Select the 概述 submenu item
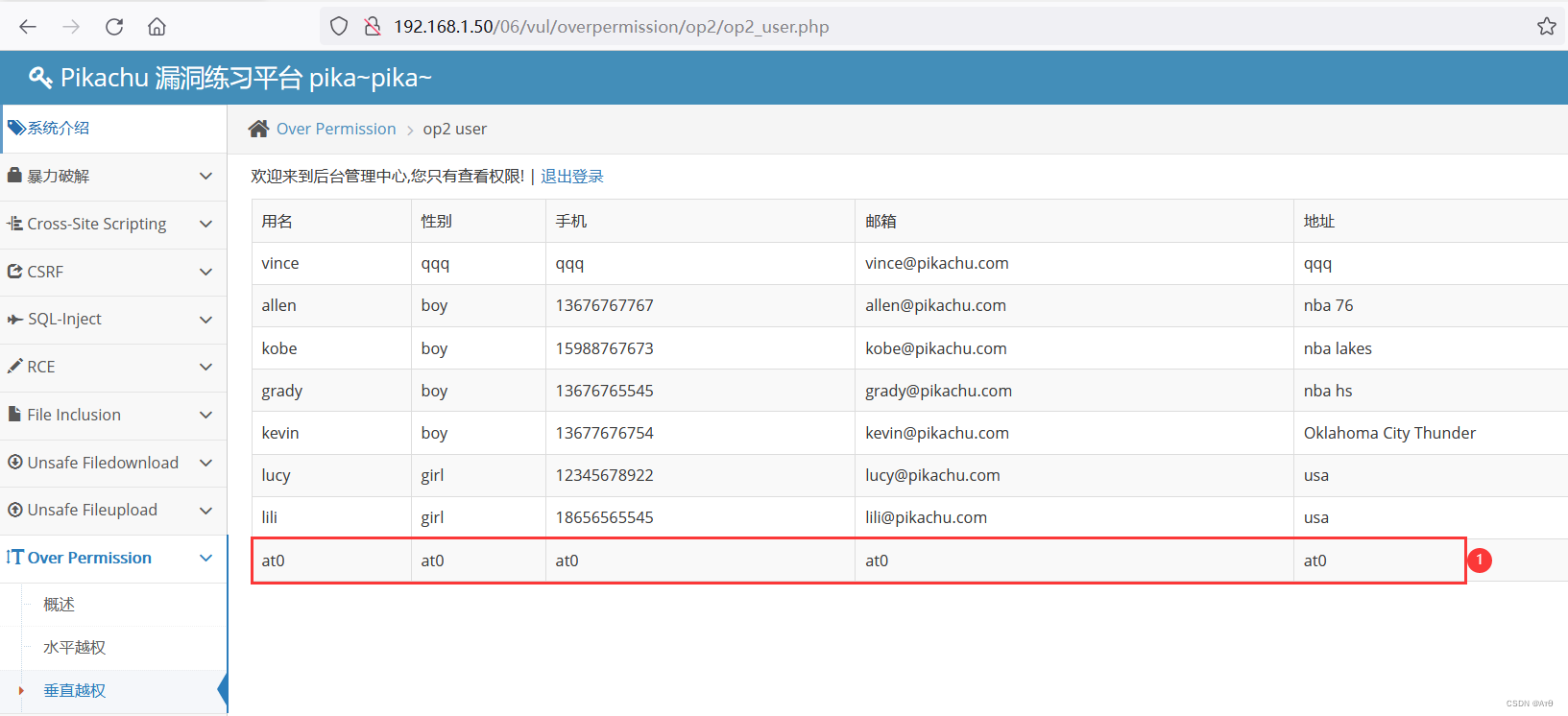1568x716 pixels. (59, 605)
